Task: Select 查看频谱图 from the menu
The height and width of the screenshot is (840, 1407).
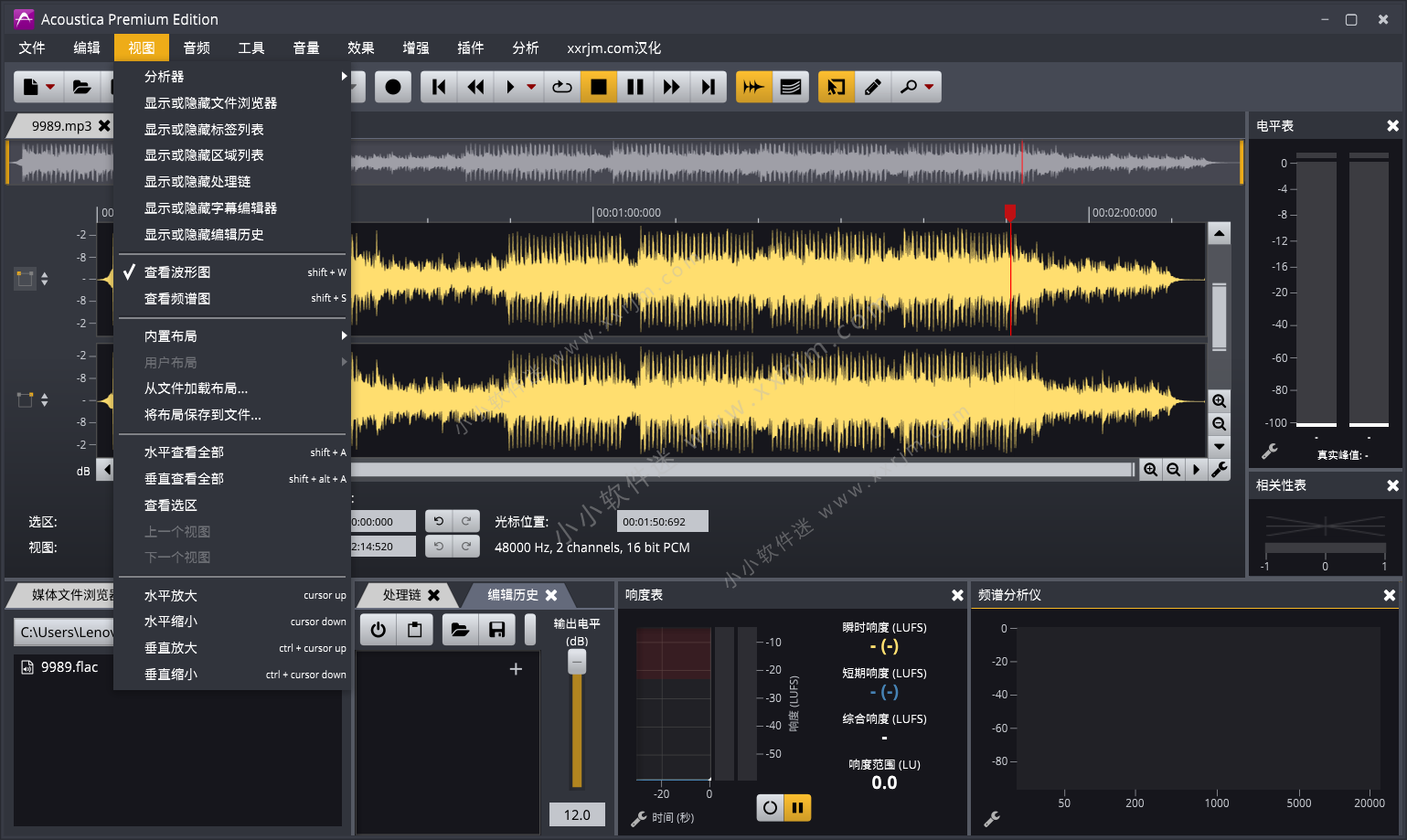Action: point(232,299)
